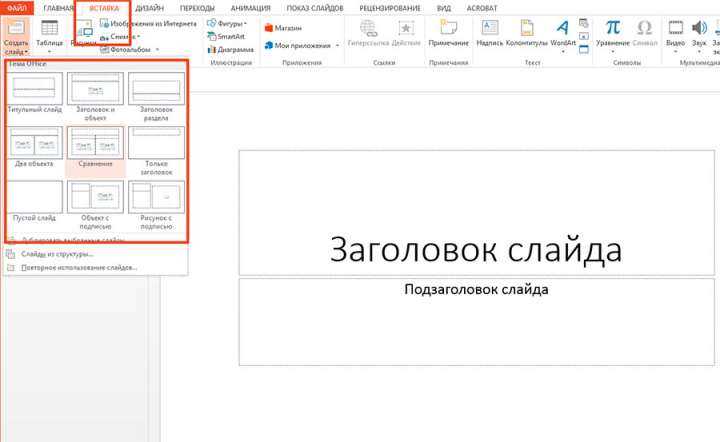The width and height of the screenshot is (720, 442).
Task: Switch to the ГЛАВНАЯ ribbon tab
Action: click(58, 8)
